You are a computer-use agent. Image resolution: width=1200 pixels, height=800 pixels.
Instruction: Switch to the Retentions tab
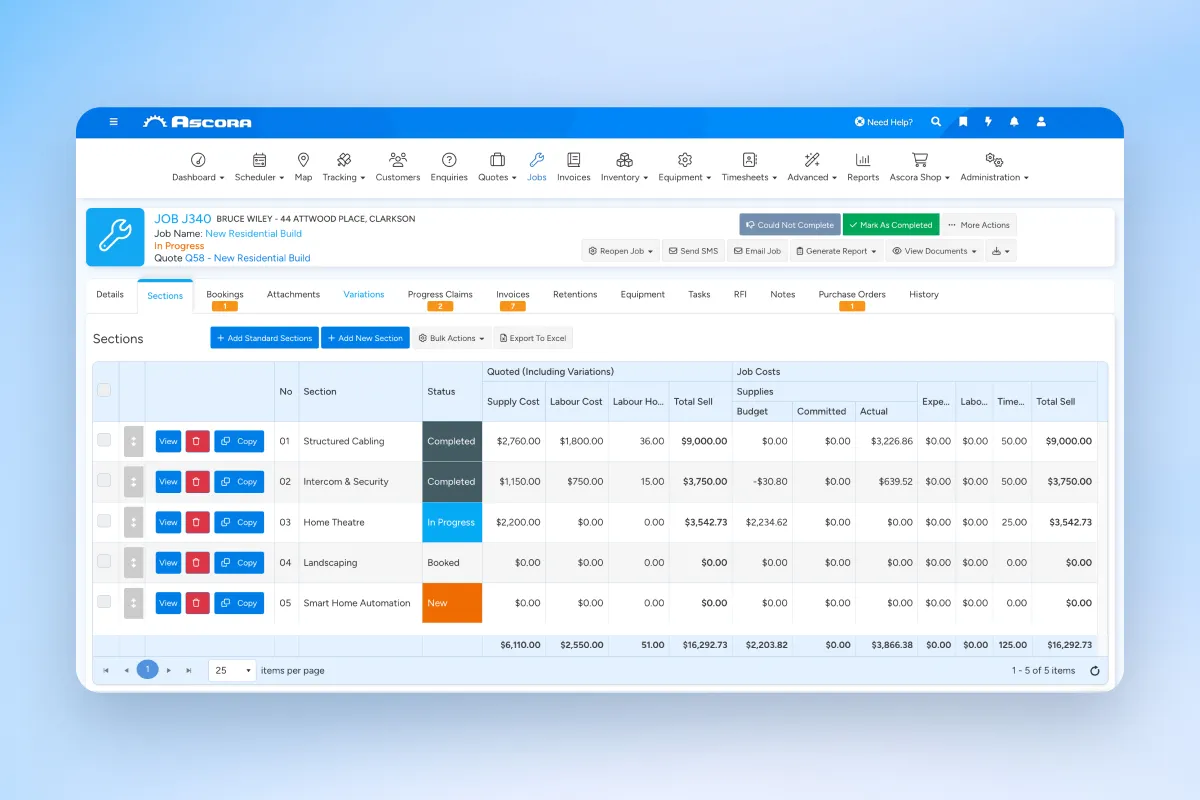click(575, 295)
